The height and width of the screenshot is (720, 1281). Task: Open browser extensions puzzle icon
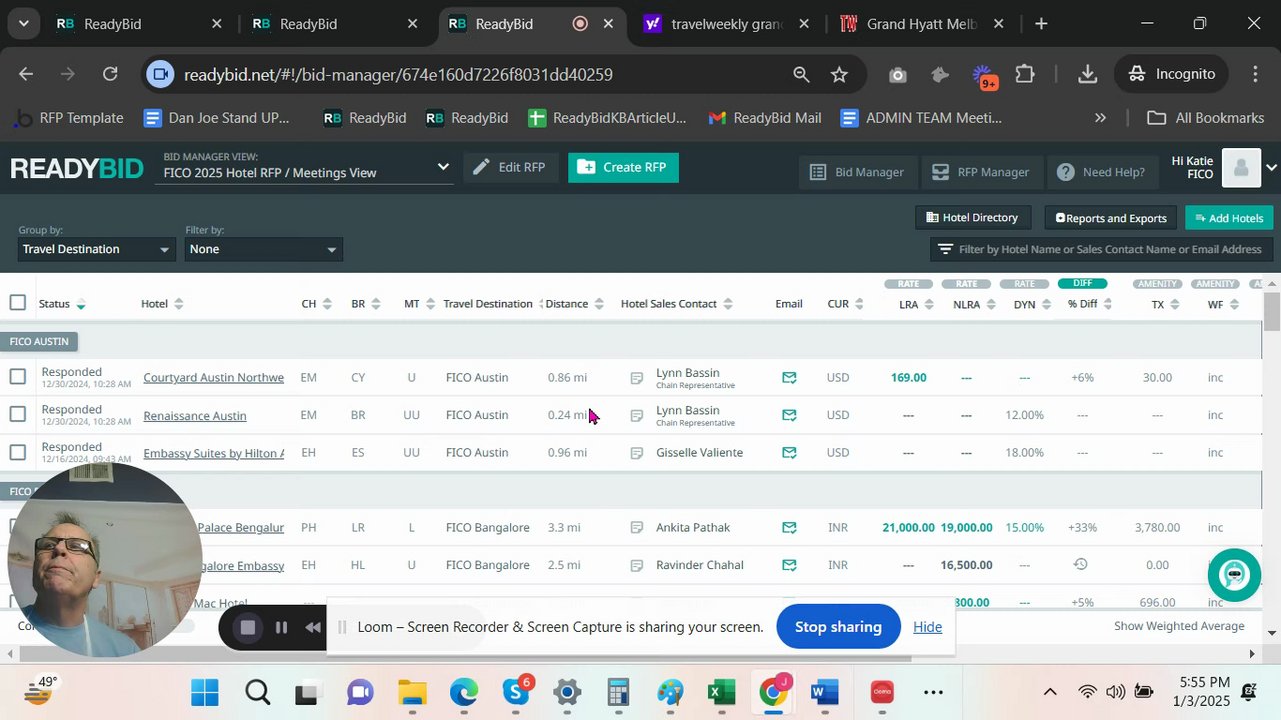coord(1025,74)
